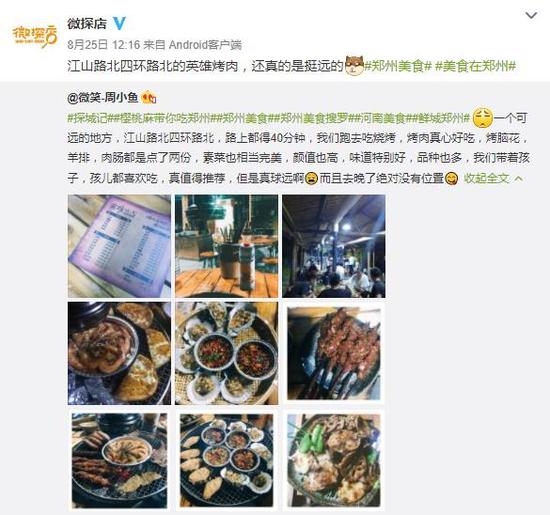
Task: View the grilled eggplant and peppers photo
Action: [x=334, y=461]
